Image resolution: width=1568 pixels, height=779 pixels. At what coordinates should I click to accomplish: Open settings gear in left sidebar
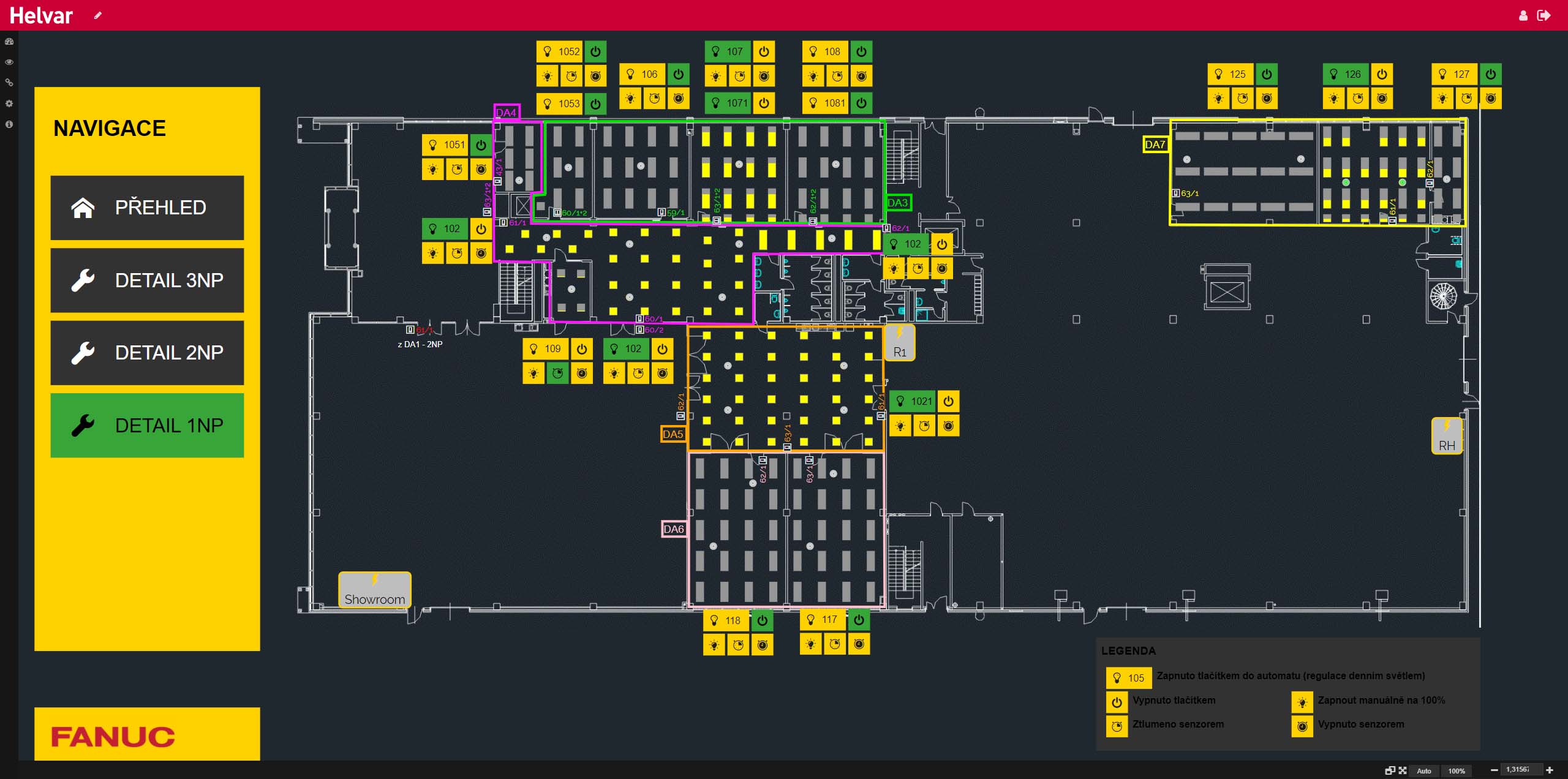(x=9, y=103)
